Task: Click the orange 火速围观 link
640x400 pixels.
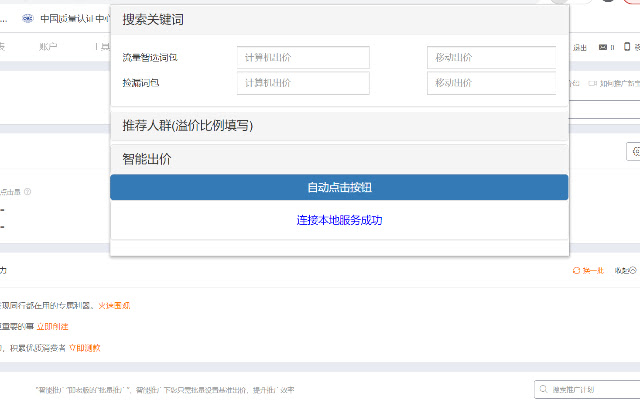Action: pos(114,305)
